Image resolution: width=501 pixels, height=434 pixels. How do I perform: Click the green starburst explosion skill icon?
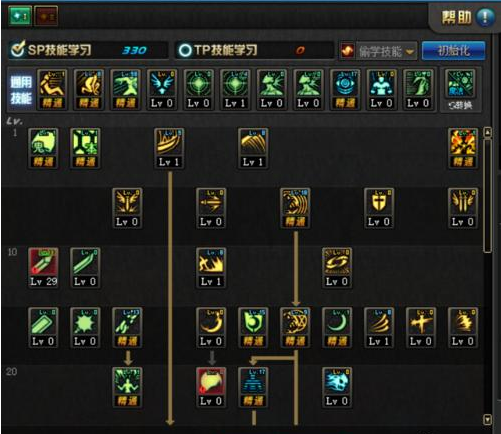85,328
